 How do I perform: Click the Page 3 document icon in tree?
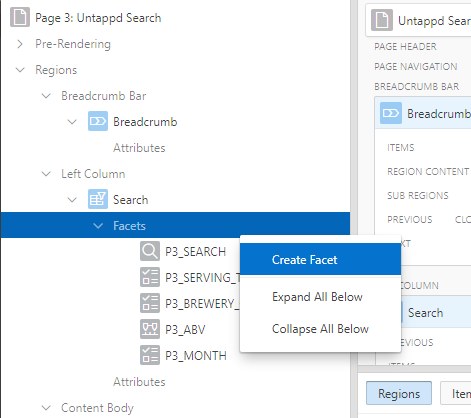[x=20, y=17]
